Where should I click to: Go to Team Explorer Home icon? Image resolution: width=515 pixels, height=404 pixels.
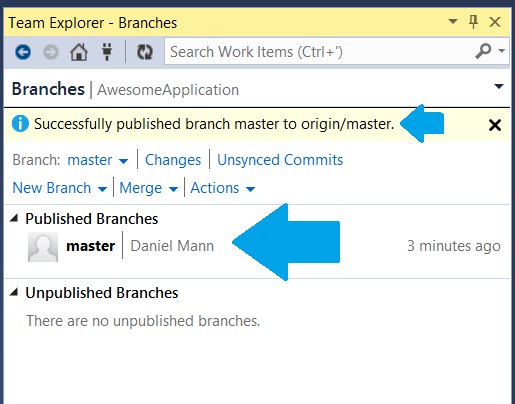(79, 52)
